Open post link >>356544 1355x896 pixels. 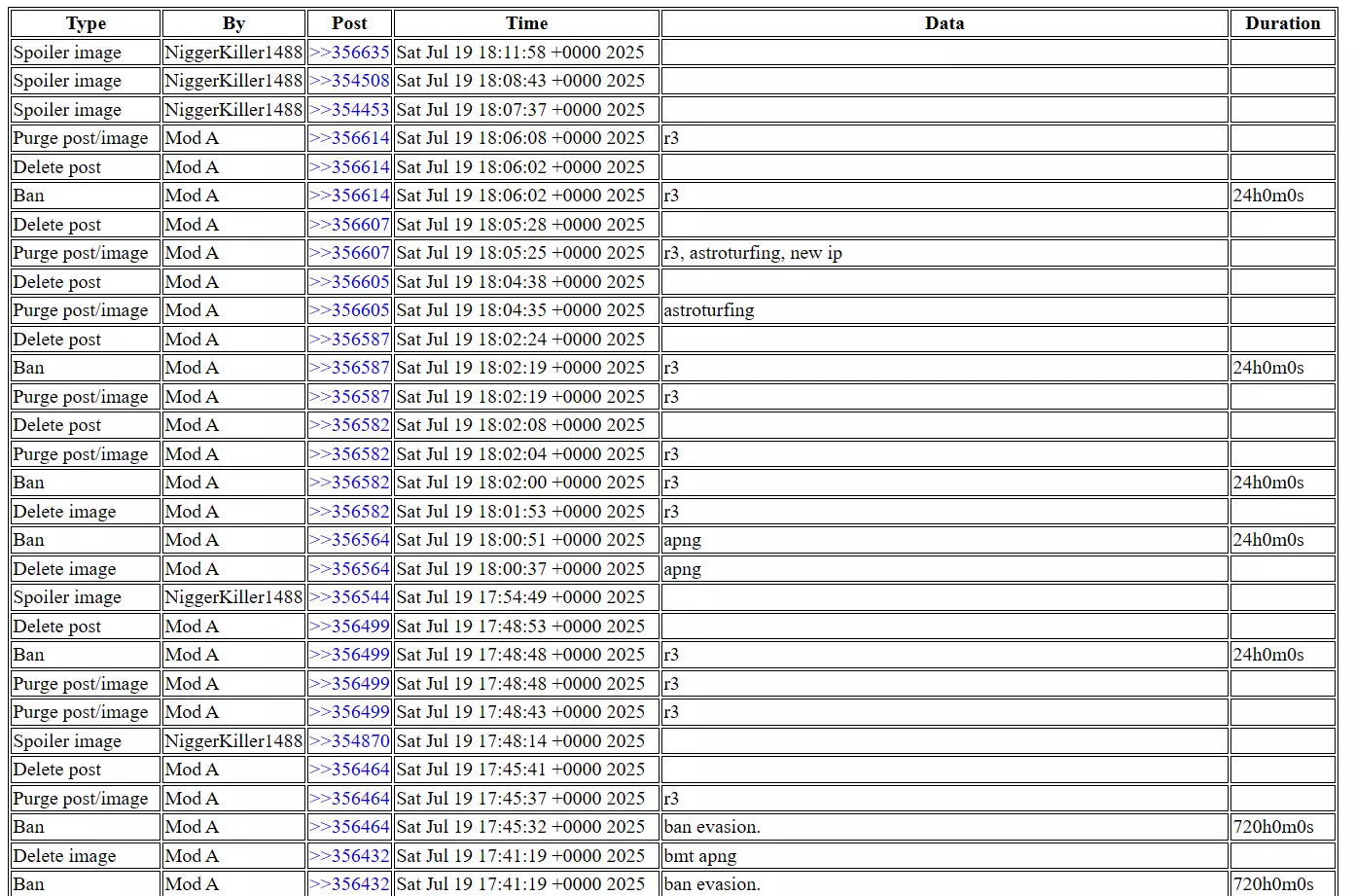pos(349,597)
